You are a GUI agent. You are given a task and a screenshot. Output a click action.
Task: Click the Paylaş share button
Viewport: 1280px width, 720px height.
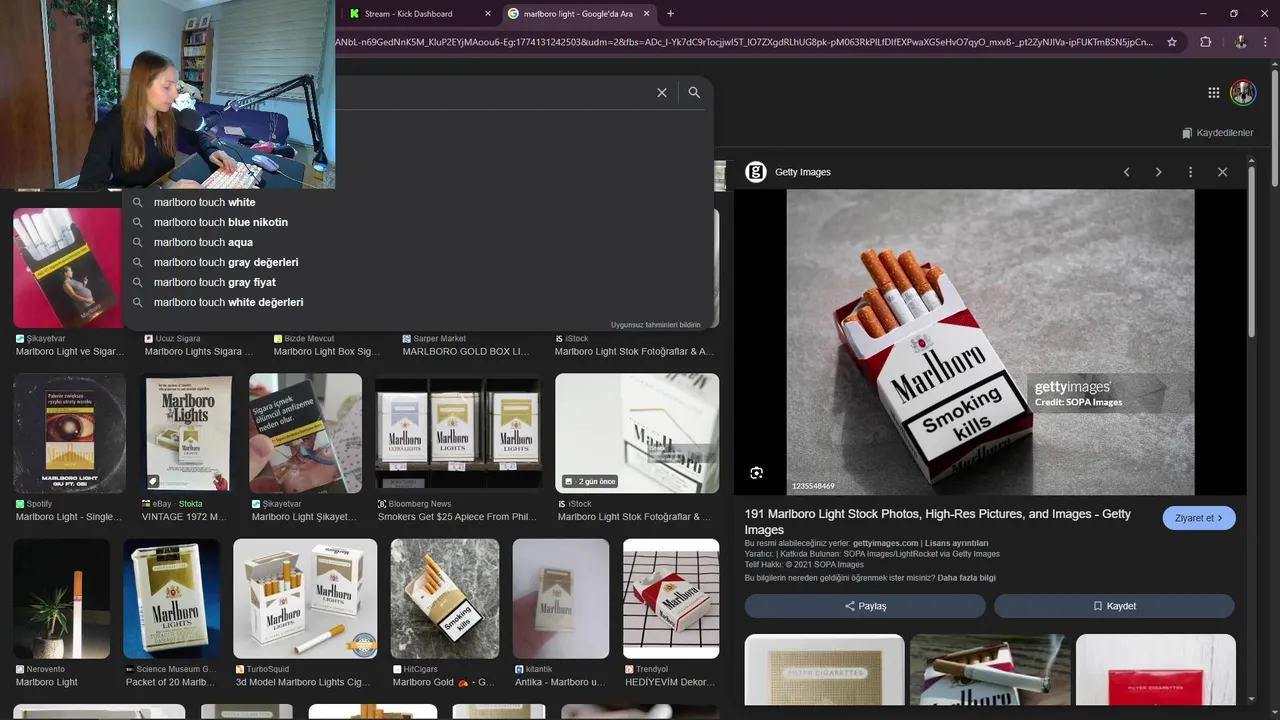(865, 606)
